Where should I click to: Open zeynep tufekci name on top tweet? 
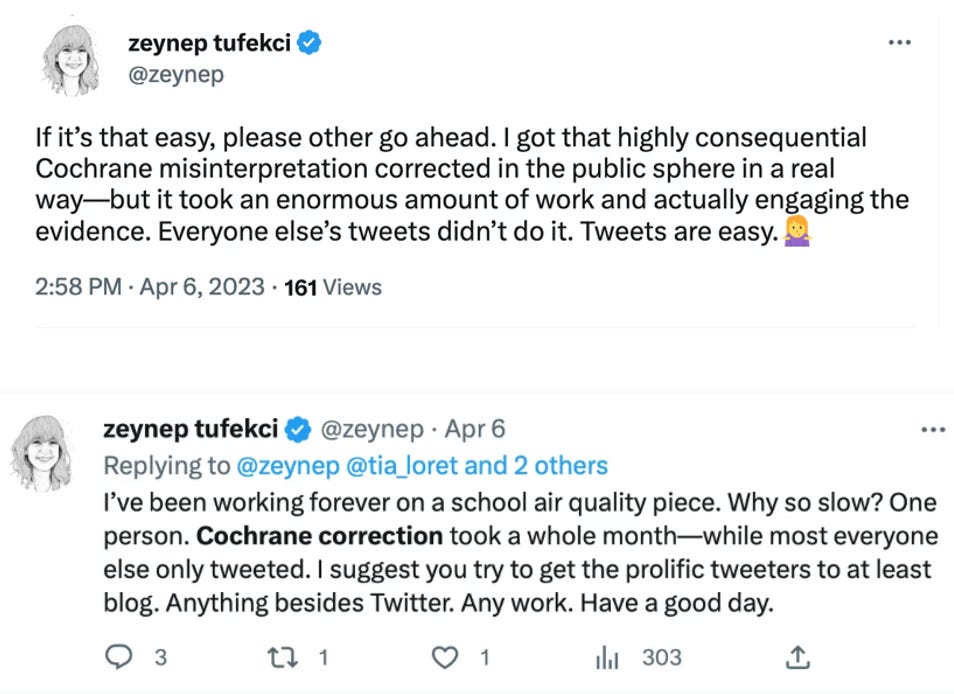(x=210, y=43)
